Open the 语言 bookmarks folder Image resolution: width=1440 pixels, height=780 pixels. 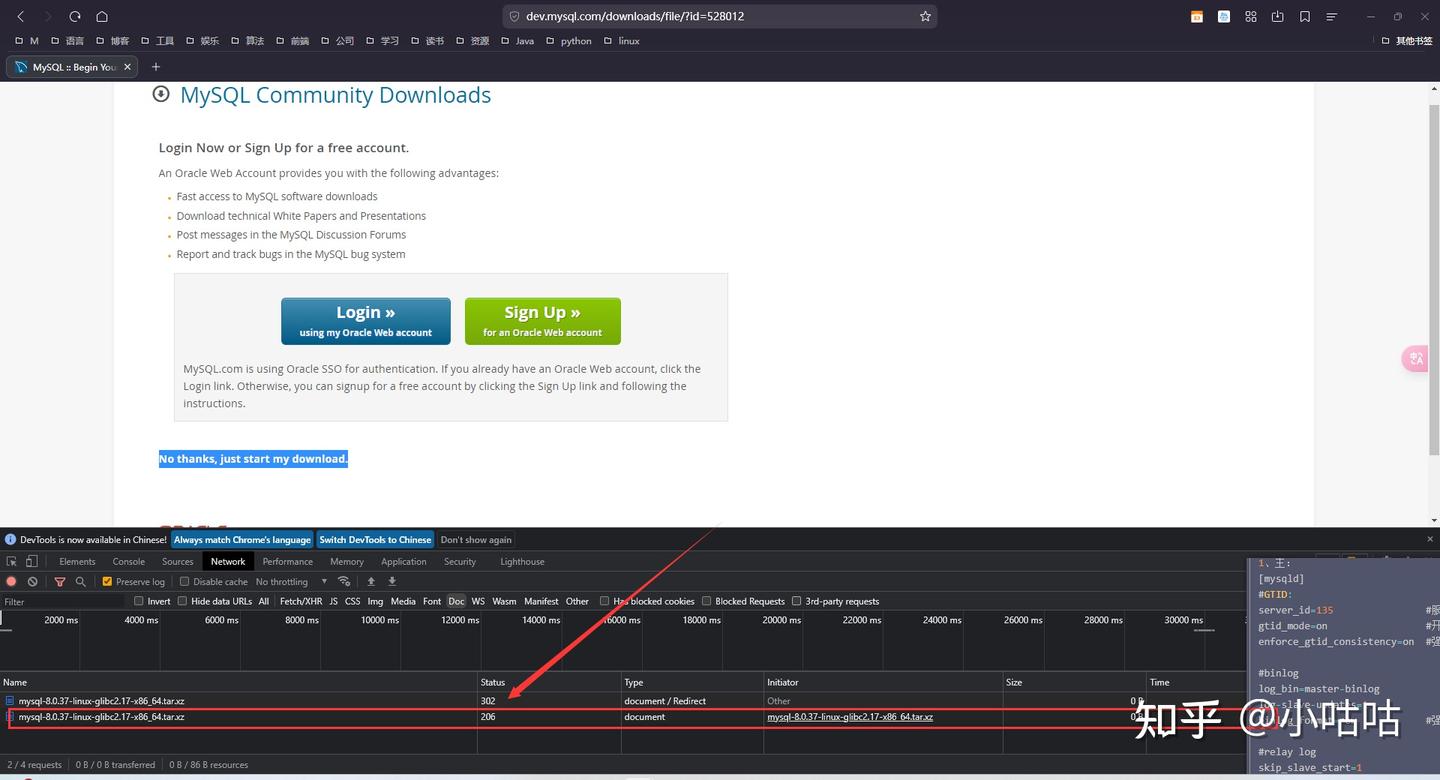(x=66, y=41)
